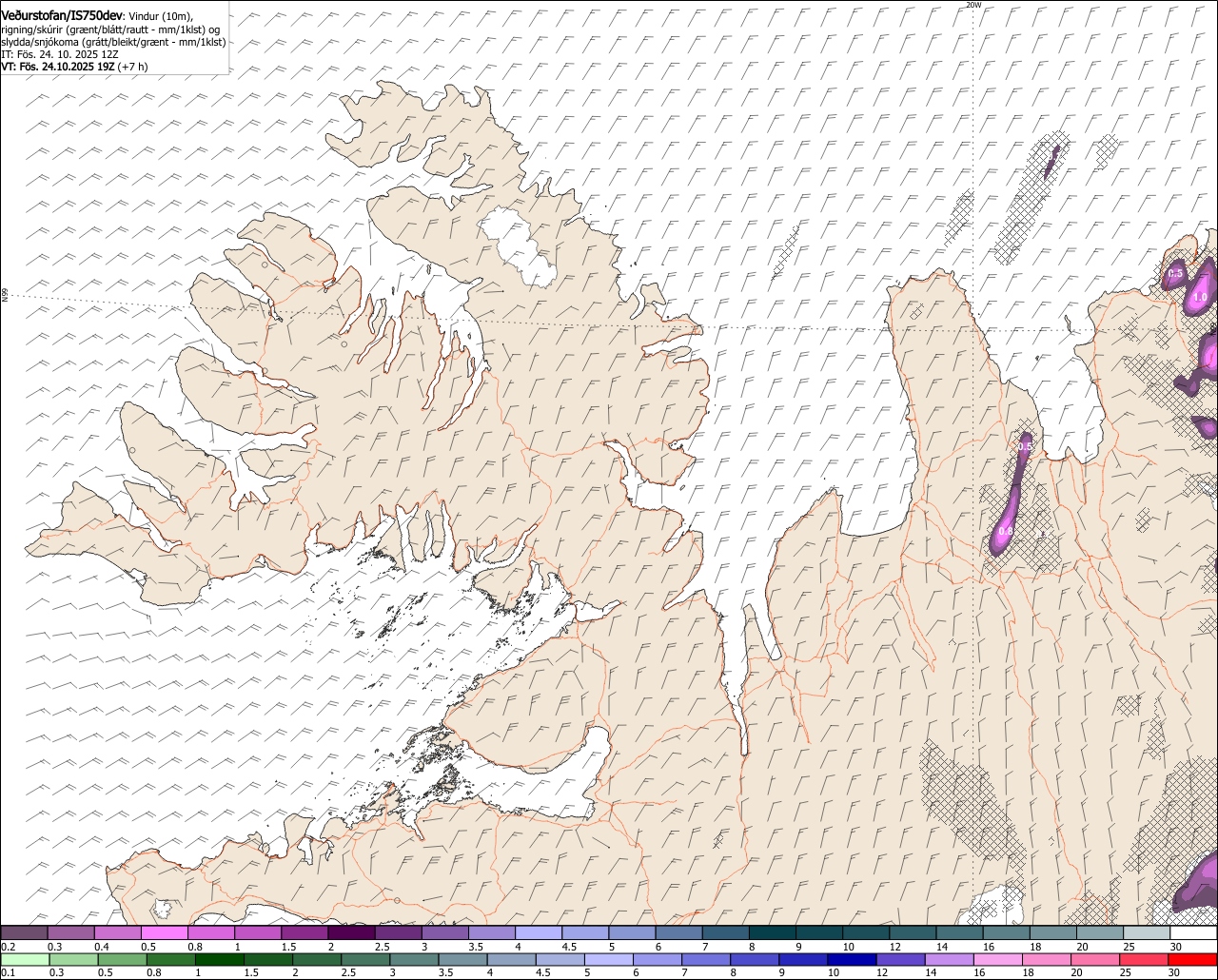Click the '20W' longitude label at the top edge
This screenshot has width=1218, height=980.
(972, 5)
